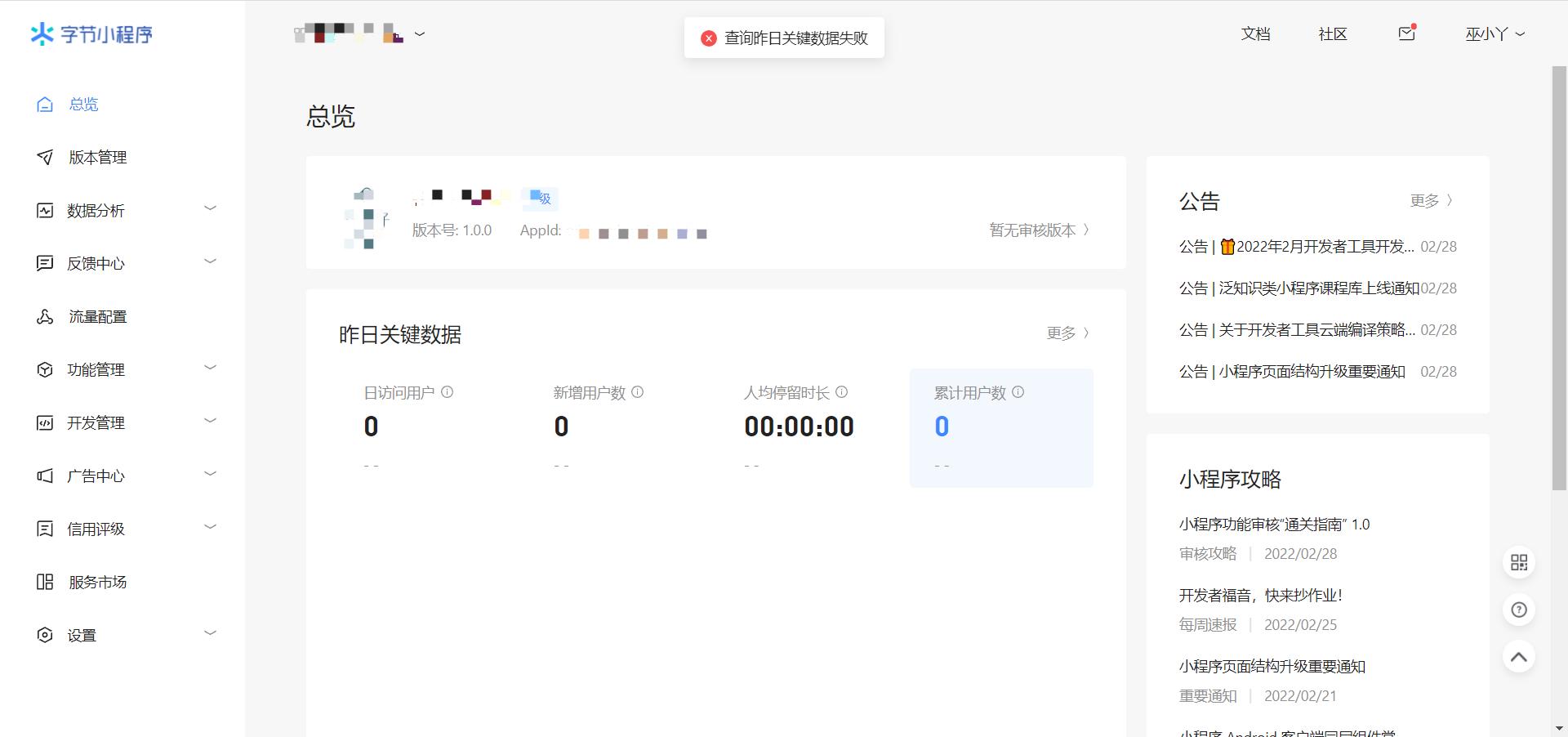Go to 版本管理 in sidebar

[x=97, y=157]
